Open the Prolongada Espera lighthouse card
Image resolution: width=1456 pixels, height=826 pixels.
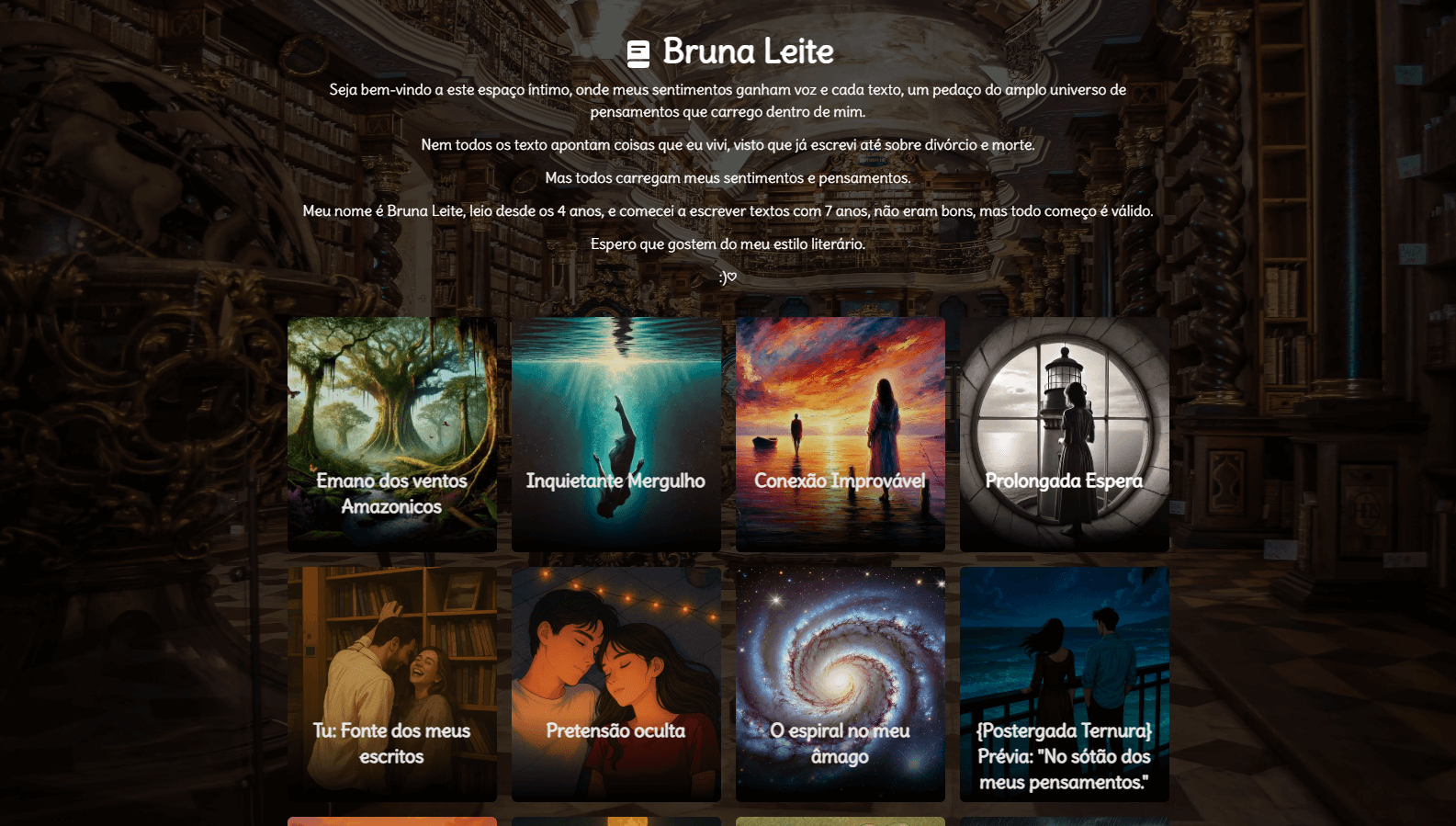(x=1065, y=435)
